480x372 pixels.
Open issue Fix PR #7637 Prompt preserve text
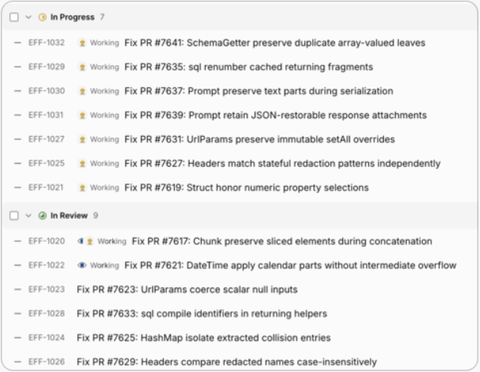[259, 91]
